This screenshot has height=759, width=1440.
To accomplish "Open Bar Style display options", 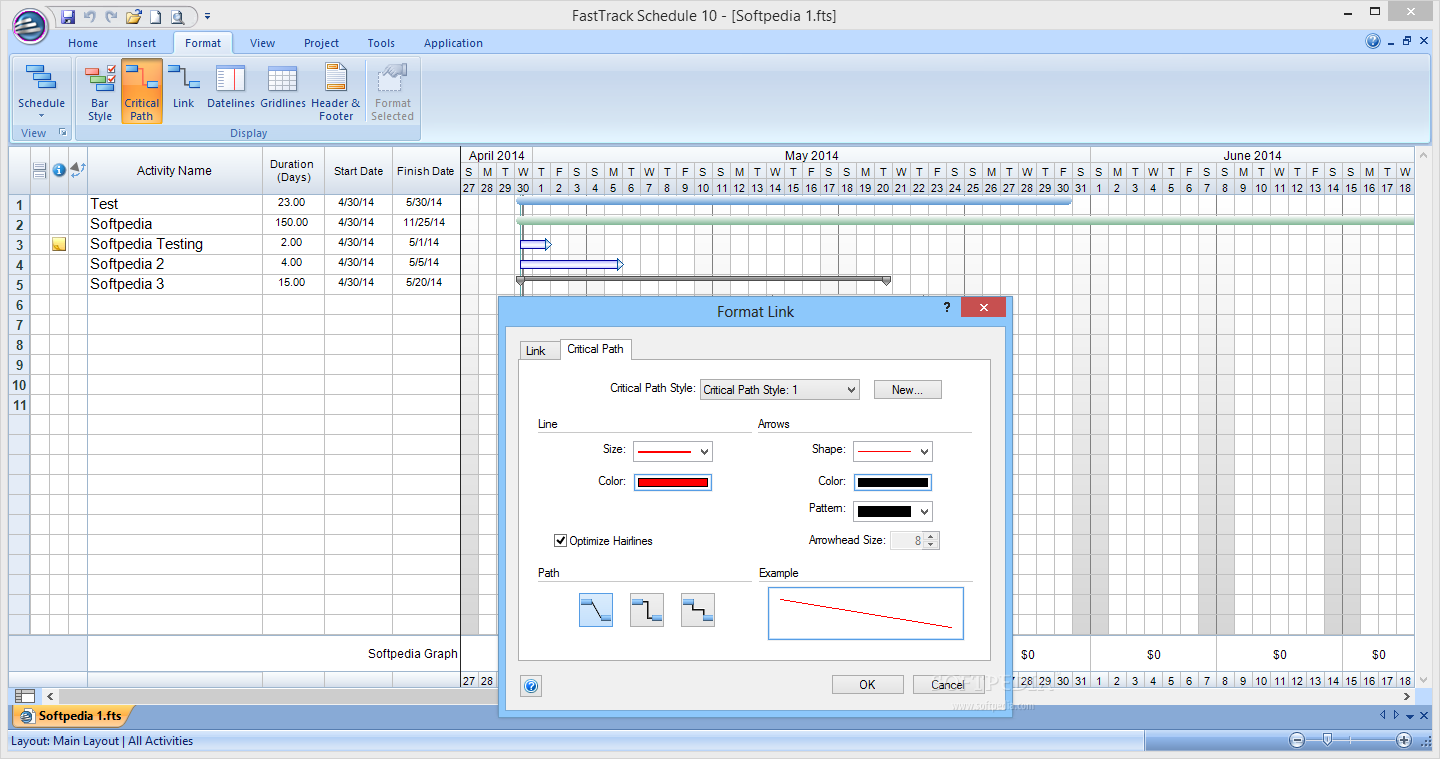I will tap(100, 92).
